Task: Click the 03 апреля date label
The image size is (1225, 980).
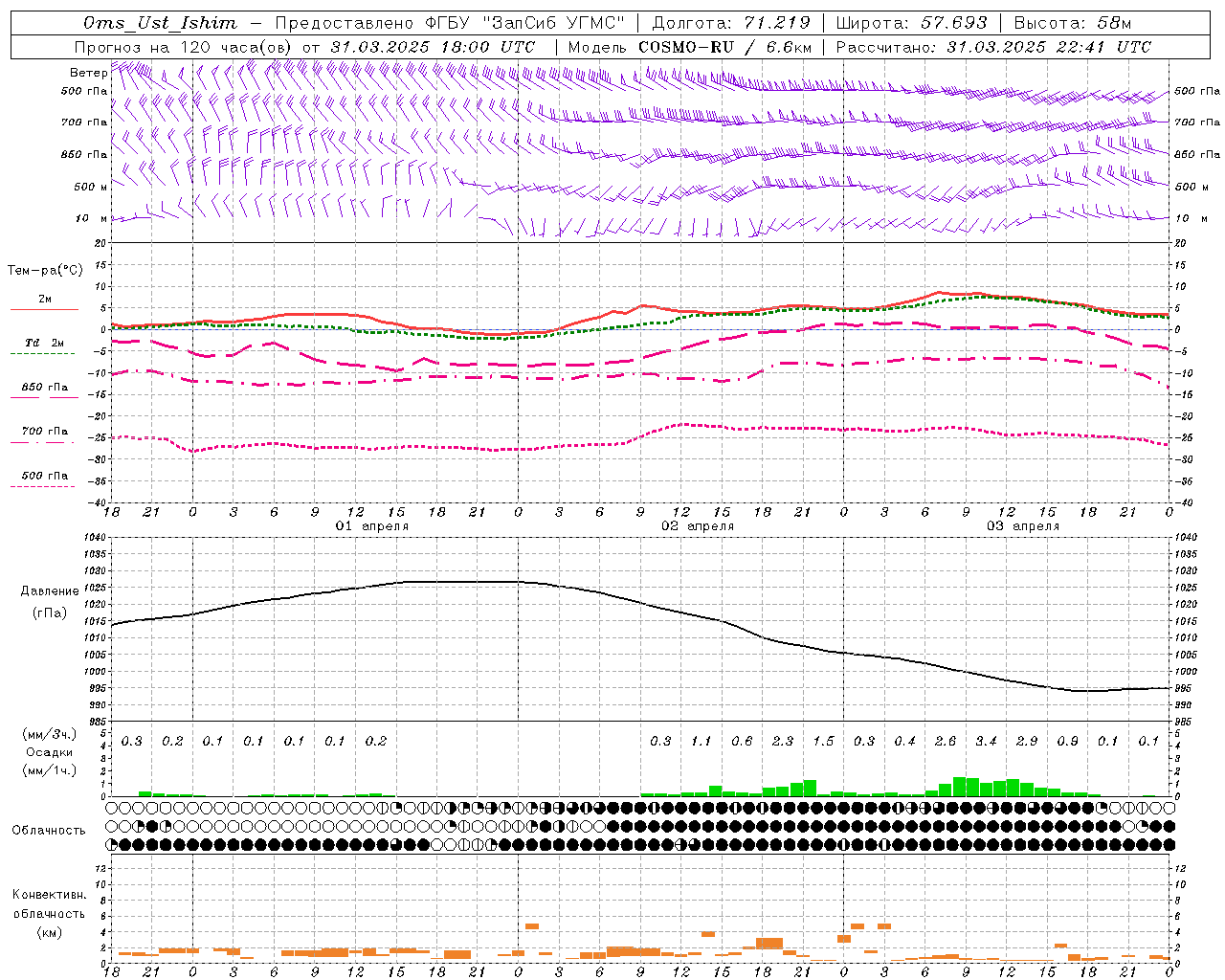Action: (1023, 526)
